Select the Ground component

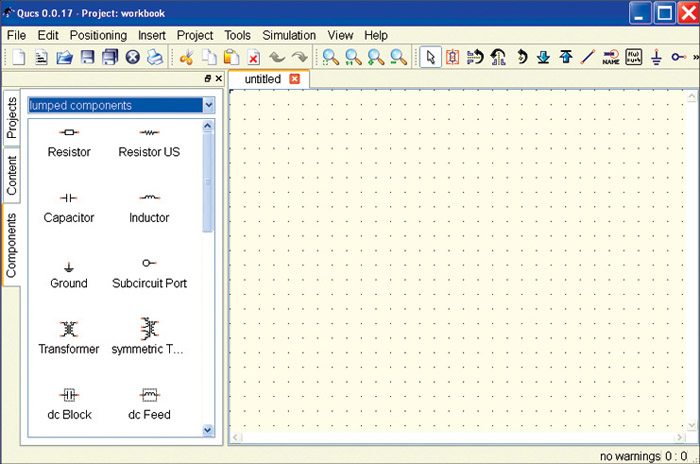(x=69, y=272)
